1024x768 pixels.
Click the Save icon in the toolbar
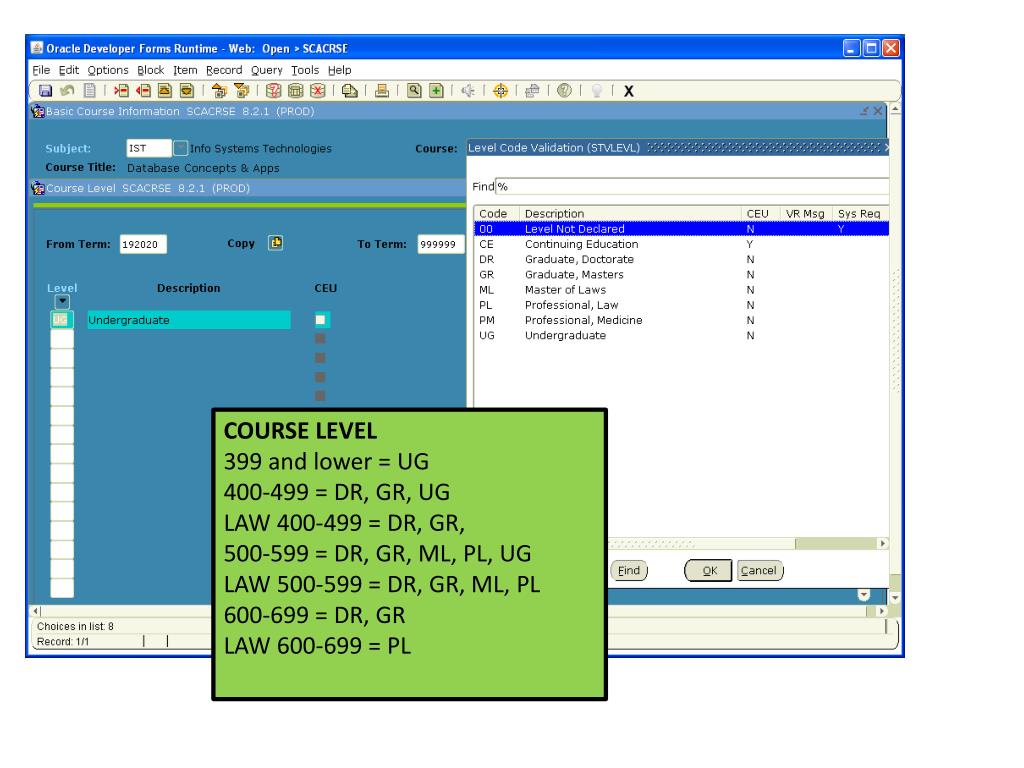45,91
